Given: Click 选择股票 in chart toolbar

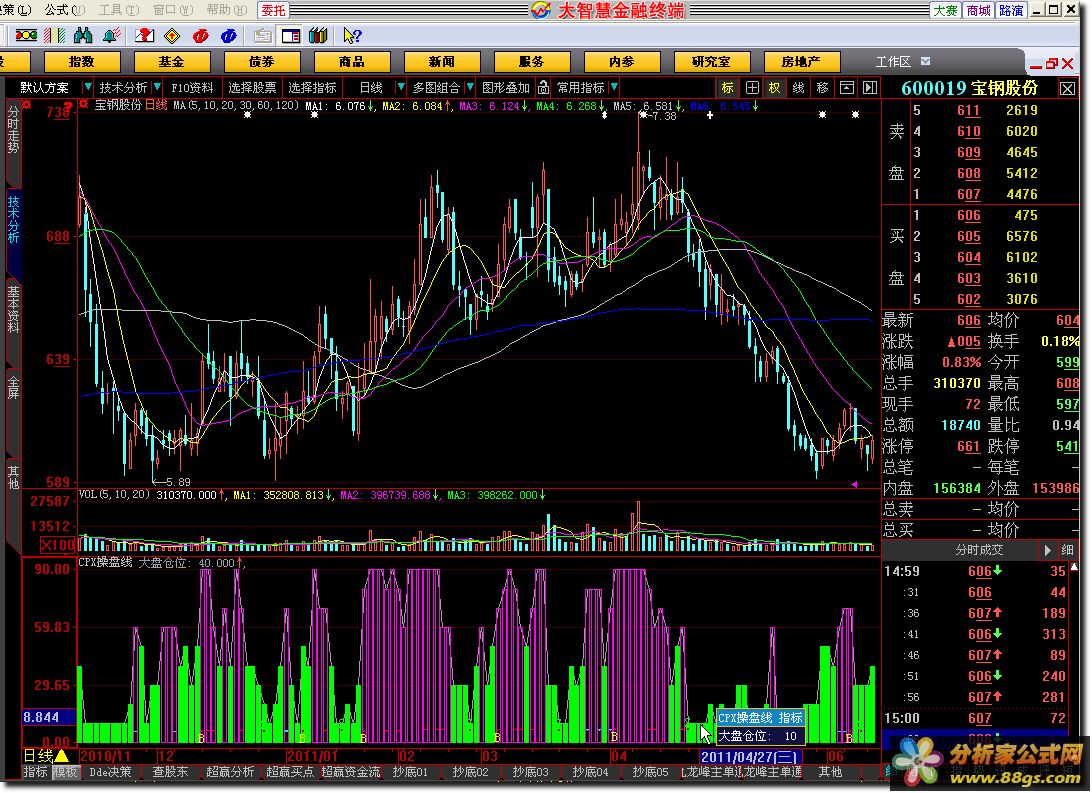Looking at the screenshot, I should (x=252, y=88).
